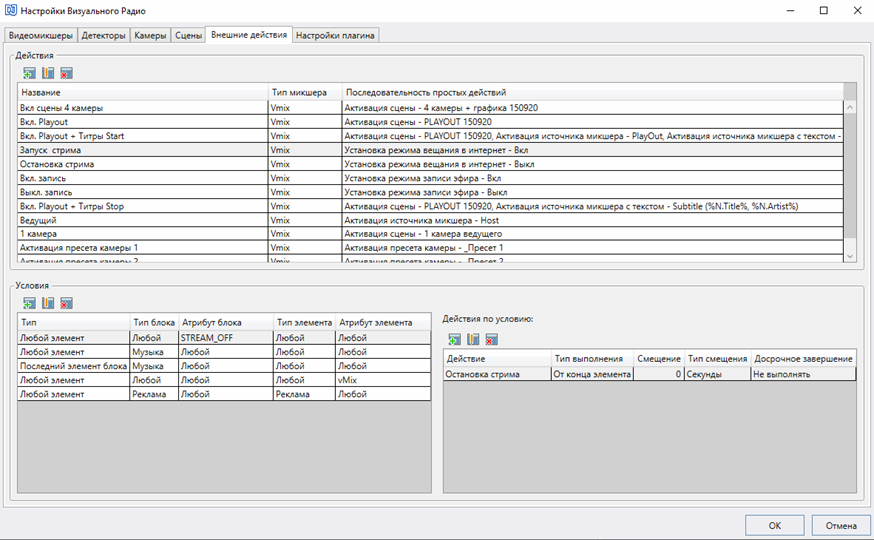Go to the Камеры tab
874x540 pixels.
pos(150,35)
